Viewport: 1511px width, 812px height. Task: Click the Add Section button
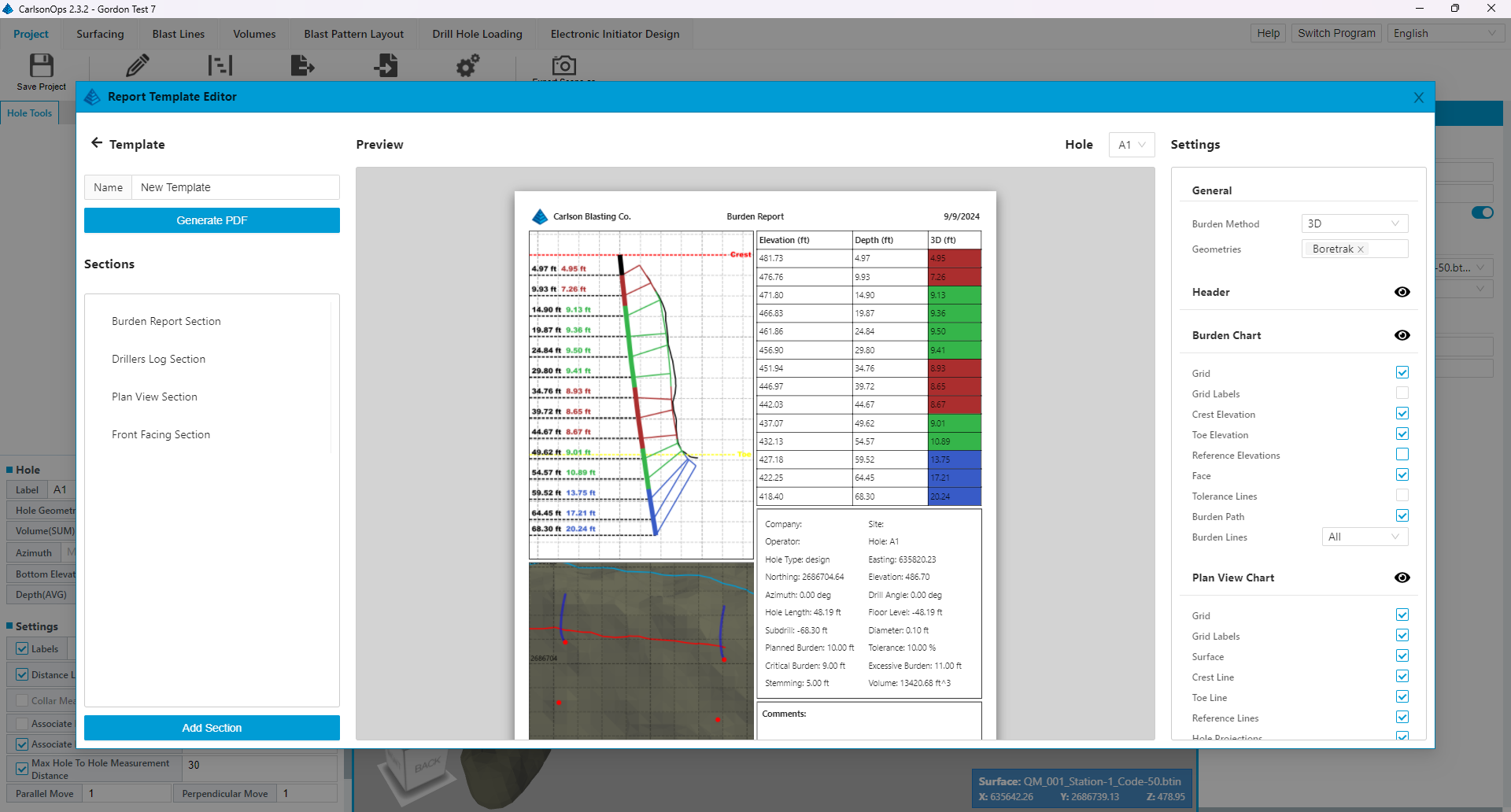click(x=212, y=728)
